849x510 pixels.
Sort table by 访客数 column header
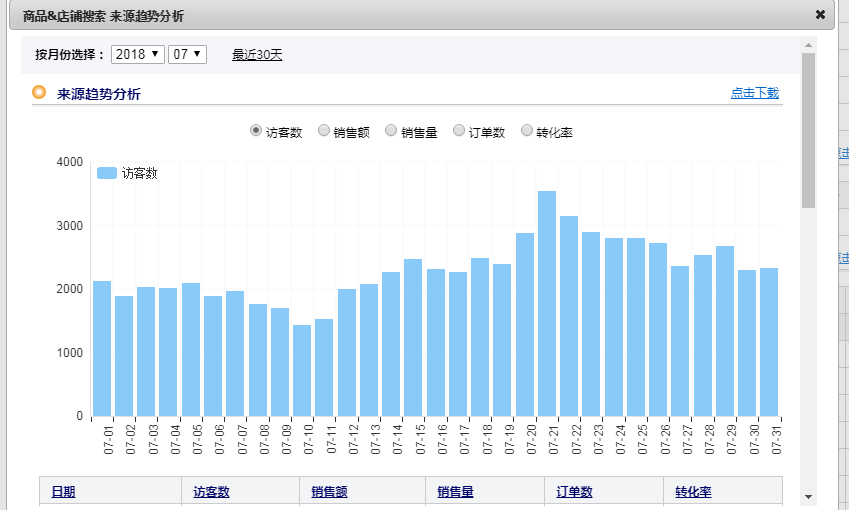[x=211, y=492]
